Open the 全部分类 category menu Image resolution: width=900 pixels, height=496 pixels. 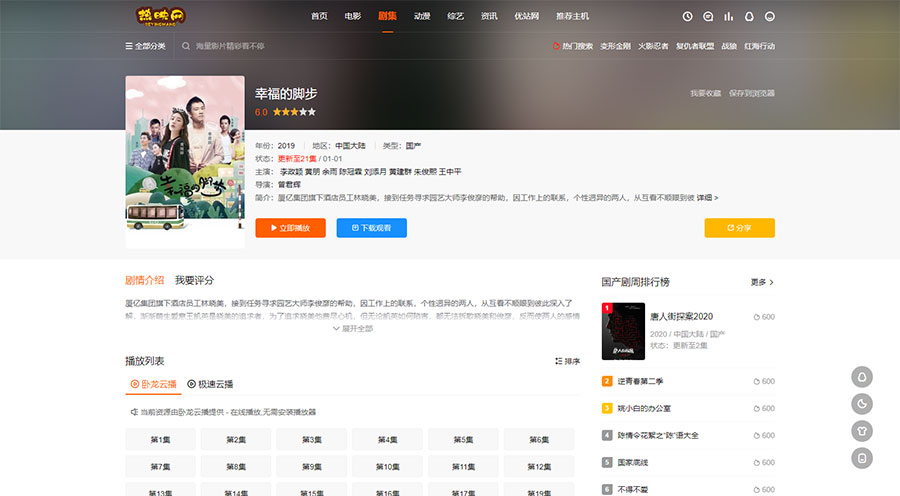point(145,46)
